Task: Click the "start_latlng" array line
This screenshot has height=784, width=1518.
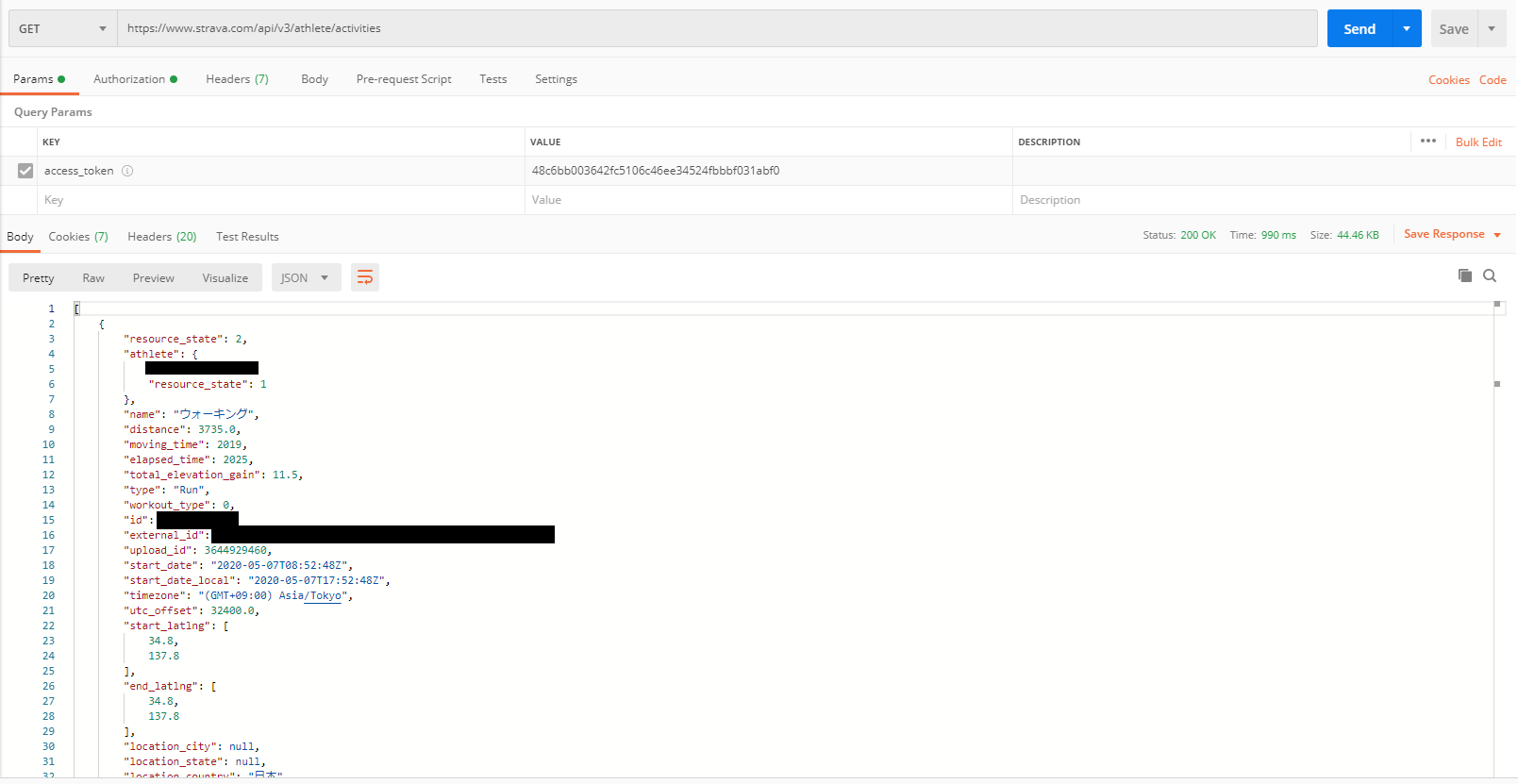Action: tap(175, 626)
